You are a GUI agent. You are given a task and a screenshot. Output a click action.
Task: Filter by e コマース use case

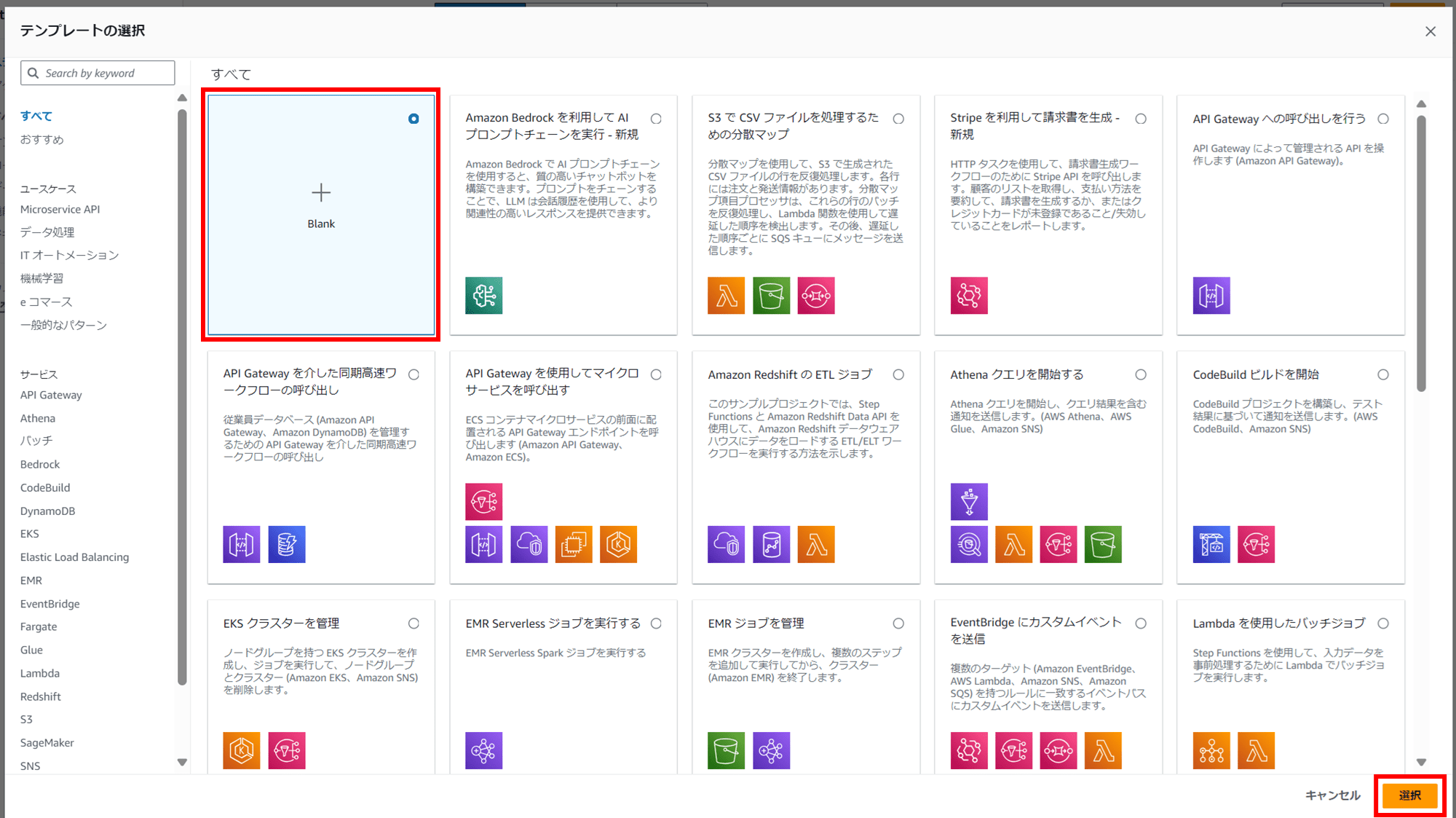click(x=47, y=302)
